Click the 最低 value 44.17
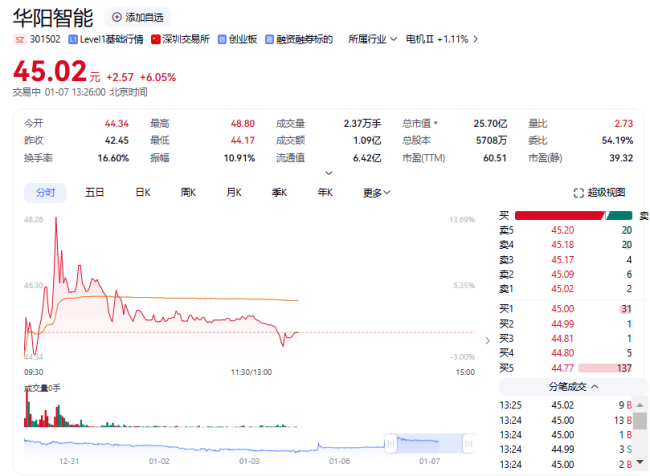650x476 pixels. pyautogui.click(x=243, y=141)
